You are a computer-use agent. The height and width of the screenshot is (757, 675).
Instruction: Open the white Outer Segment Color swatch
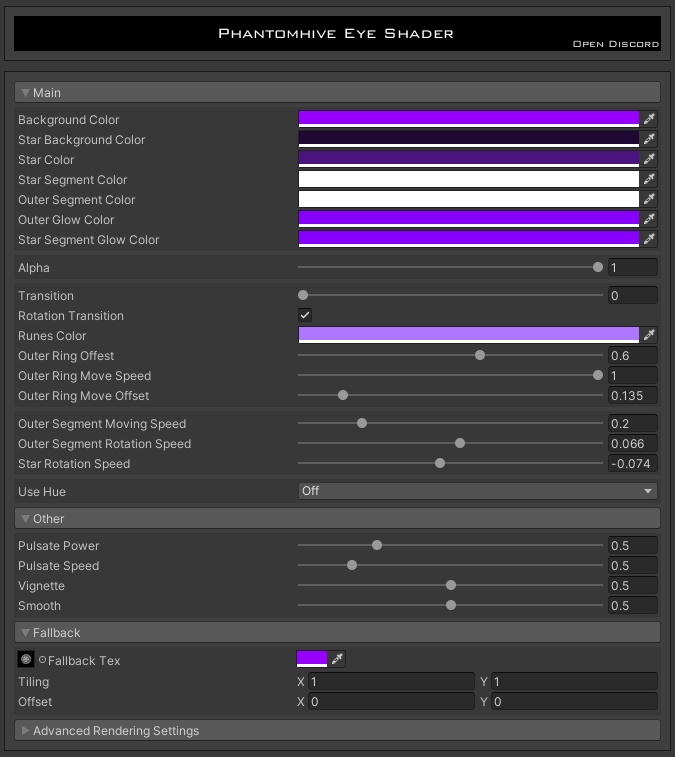(x=469, y=199)
